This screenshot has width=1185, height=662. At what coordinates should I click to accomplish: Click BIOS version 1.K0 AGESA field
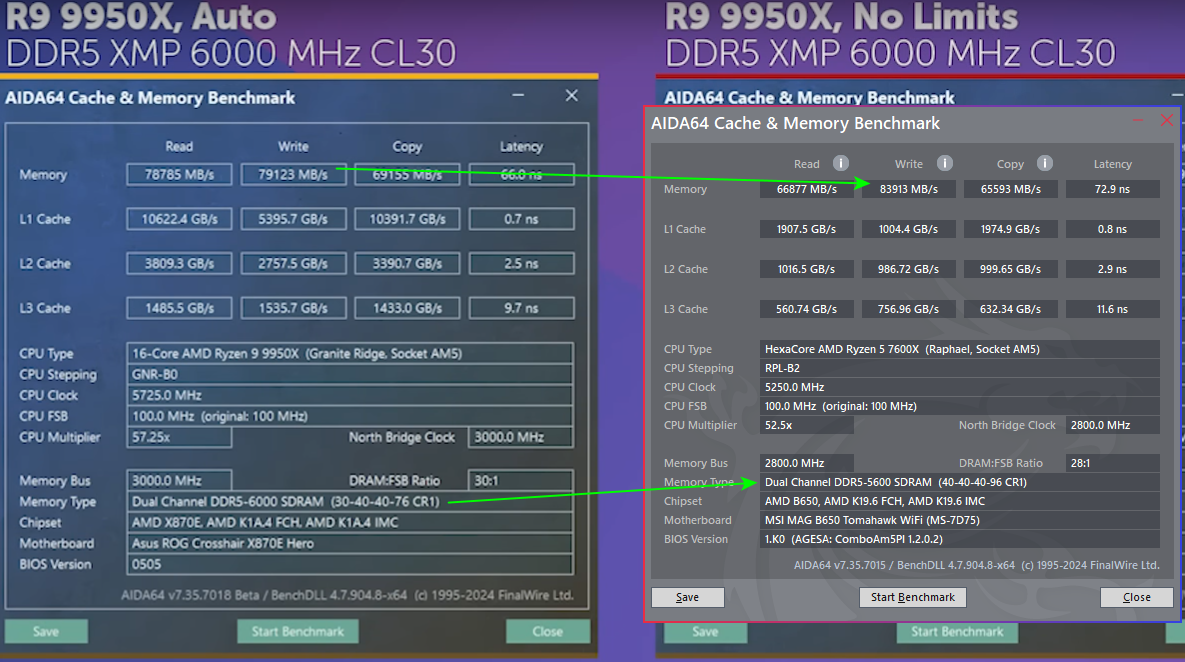click(960, 539)
